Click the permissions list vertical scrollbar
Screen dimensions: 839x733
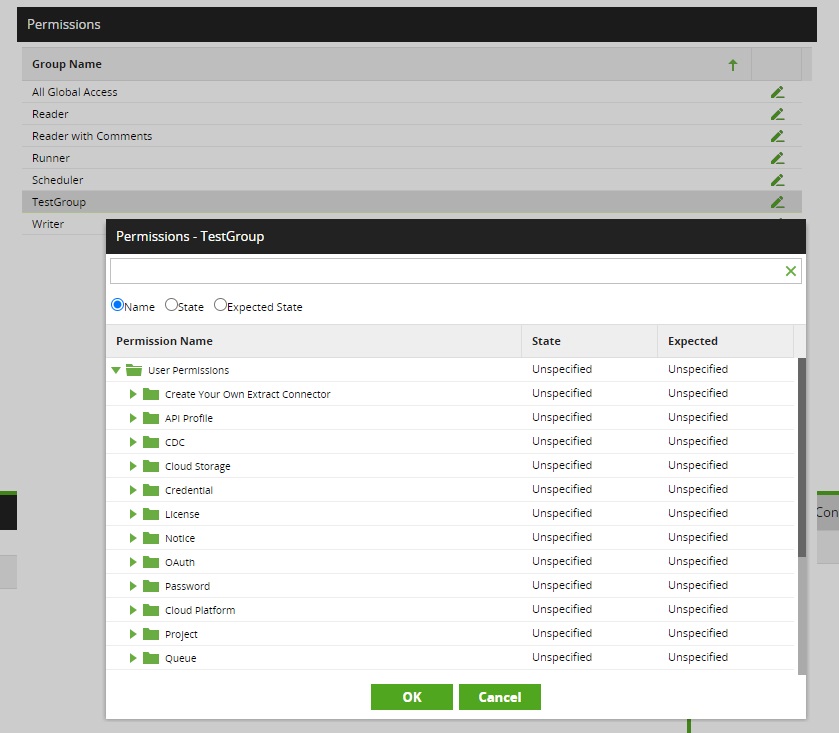click(x=802, y=457)
